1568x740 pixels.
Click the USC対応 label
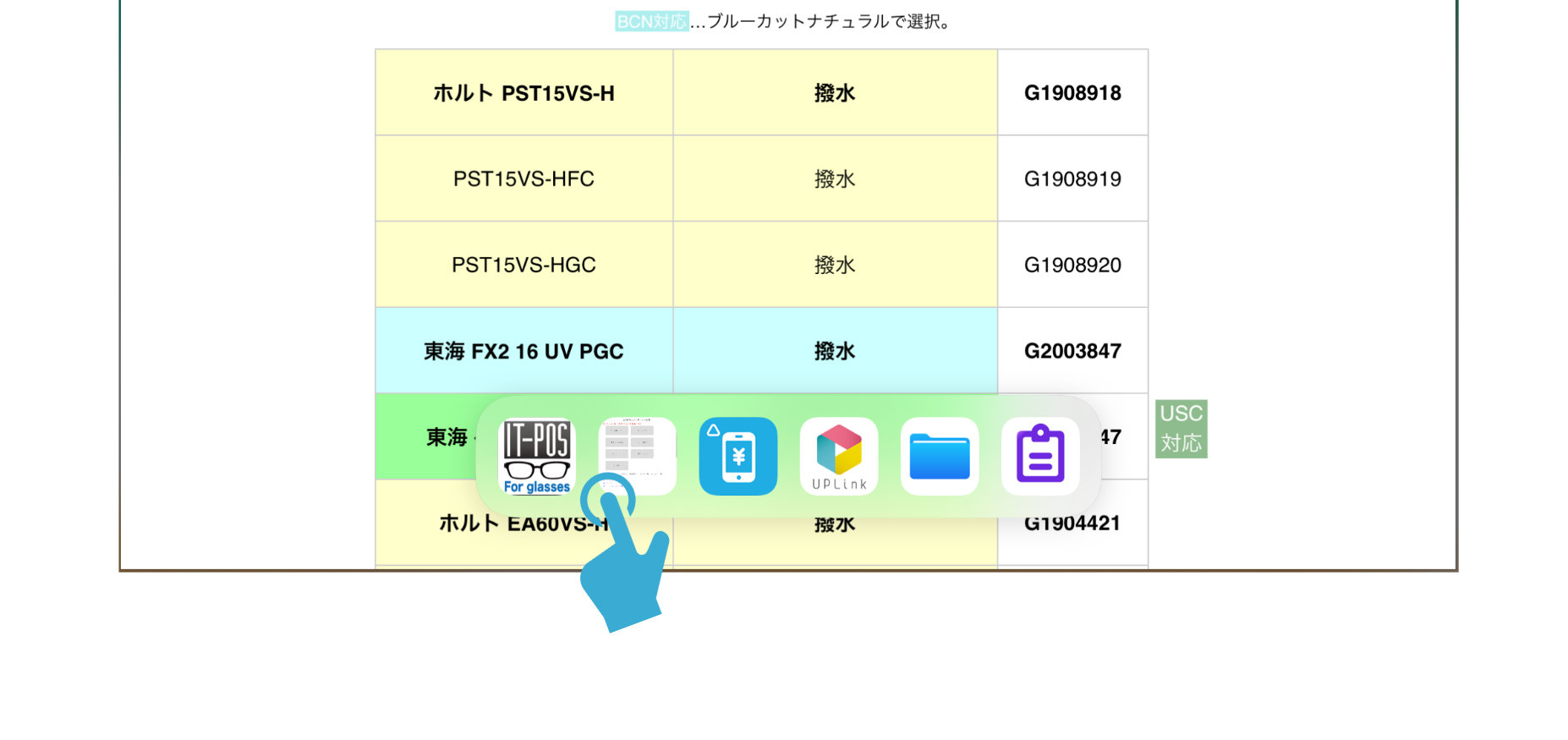tap(1181, 429)
